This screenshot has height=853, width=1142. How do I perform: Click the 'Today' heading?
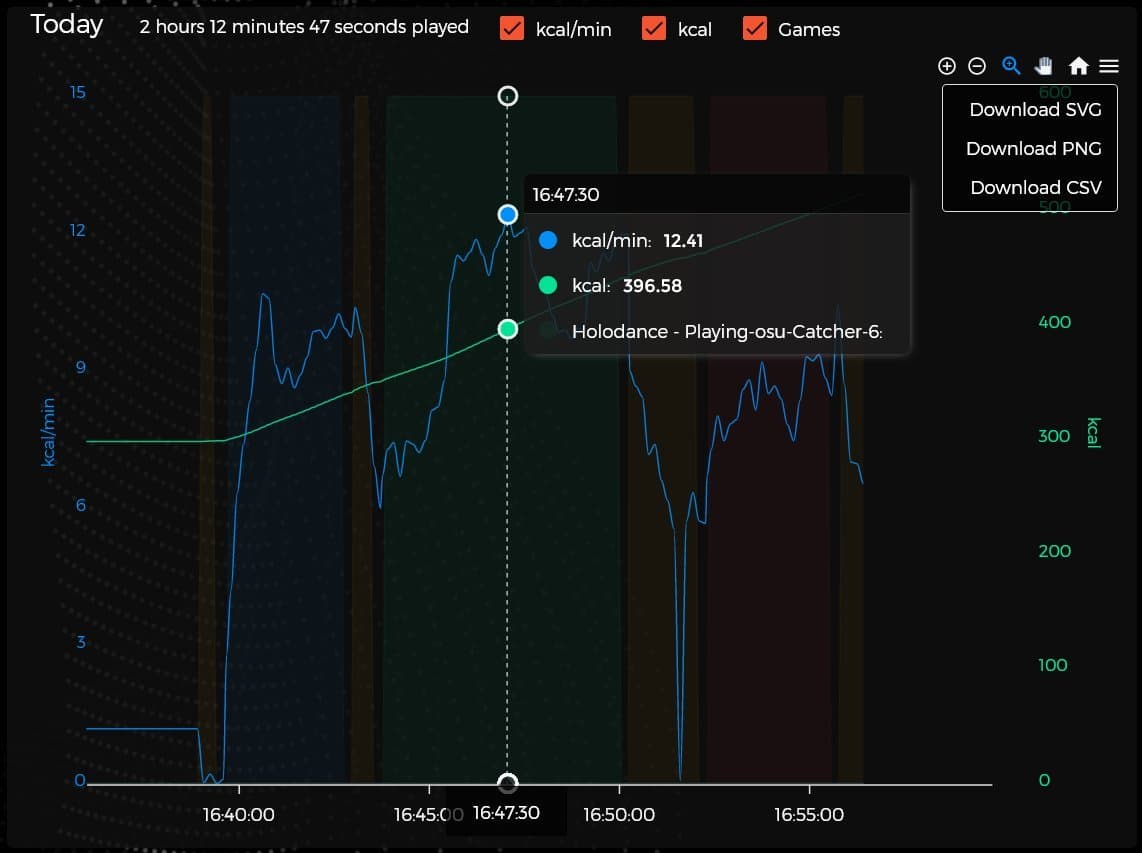click(66, 25)
